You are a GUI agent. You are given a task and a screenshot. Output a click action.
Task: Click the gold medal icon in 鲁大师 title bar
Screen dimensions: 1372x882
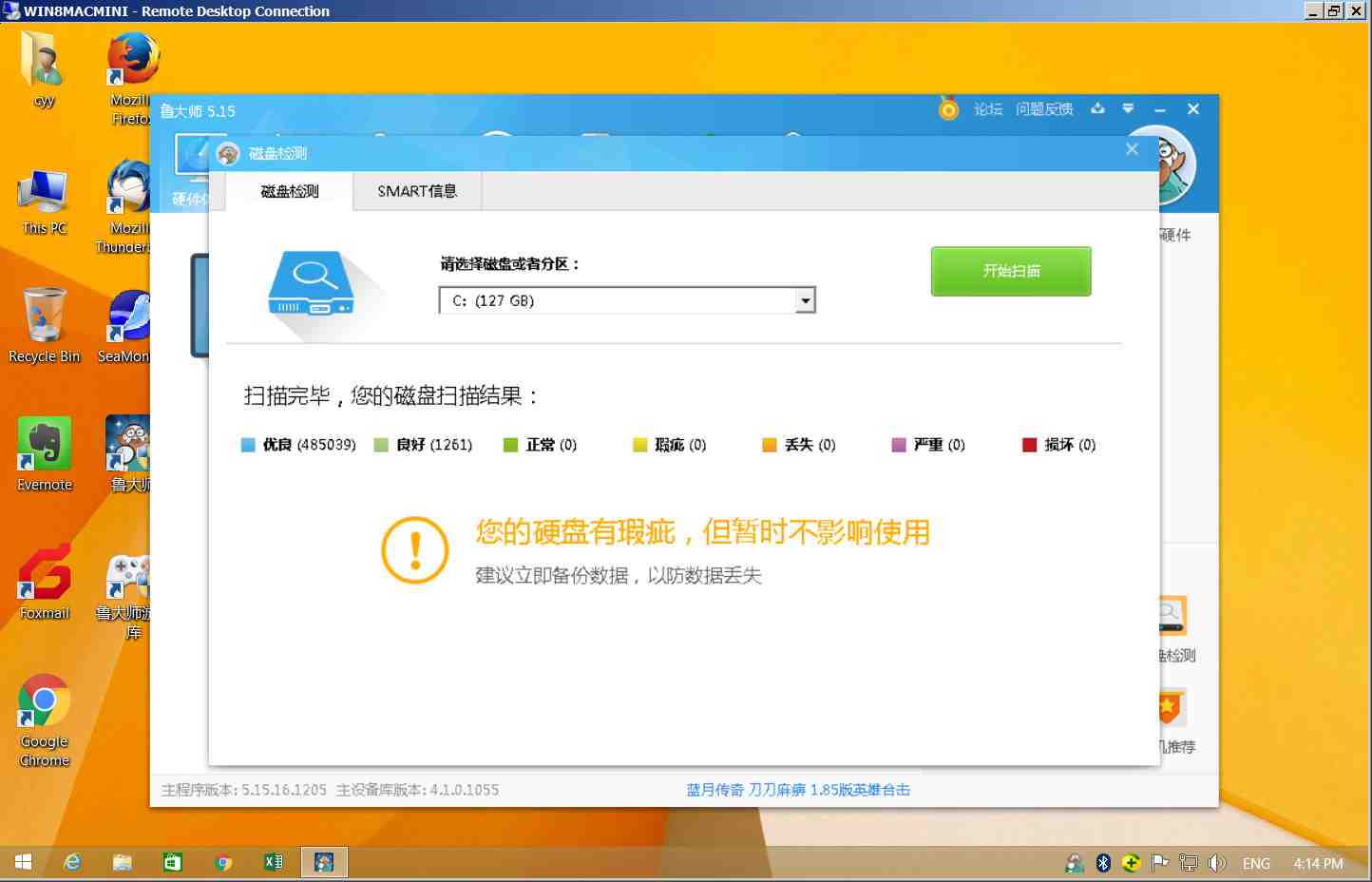pyautogui.click(x=948, y=108)
